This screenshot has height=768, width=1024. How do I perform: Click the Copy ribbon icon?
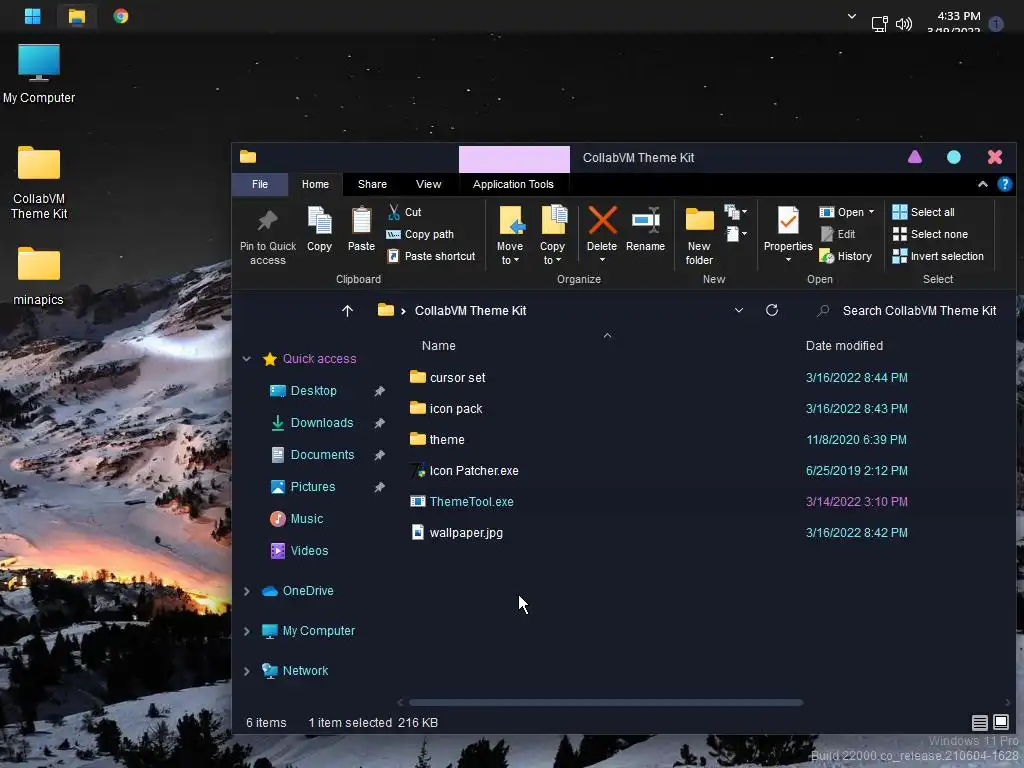tap(319, 229)
